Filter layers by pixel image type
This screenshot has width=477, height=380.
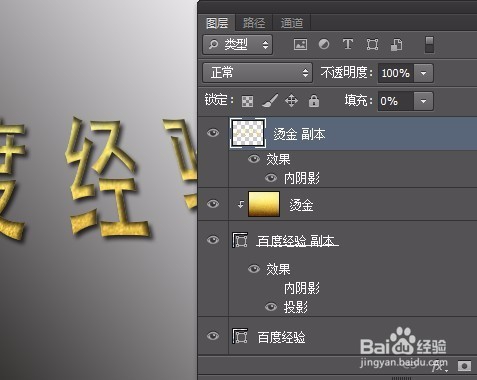coord(300,44)
